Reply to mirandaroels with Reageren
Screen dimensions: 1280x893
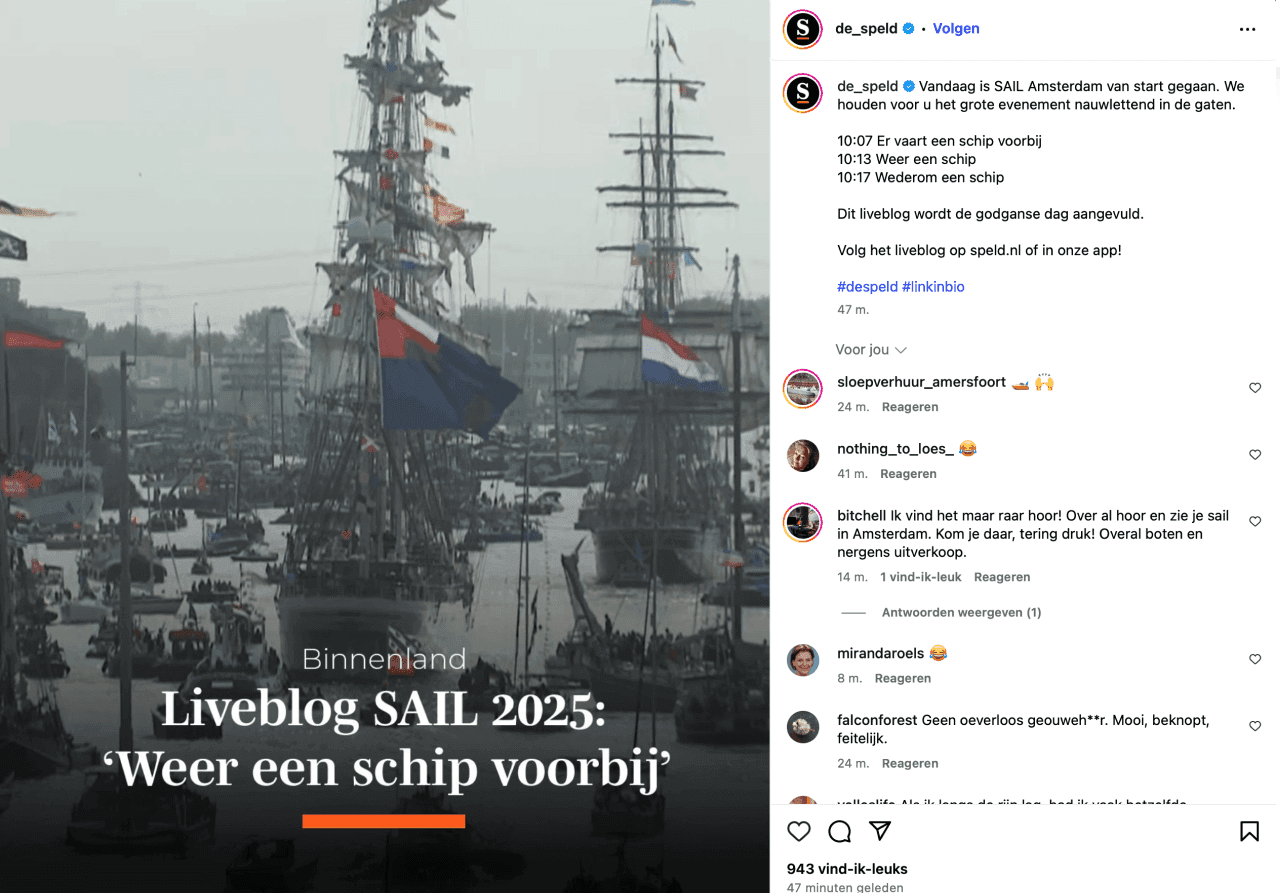pyautogui.click(x=903, y=678)
